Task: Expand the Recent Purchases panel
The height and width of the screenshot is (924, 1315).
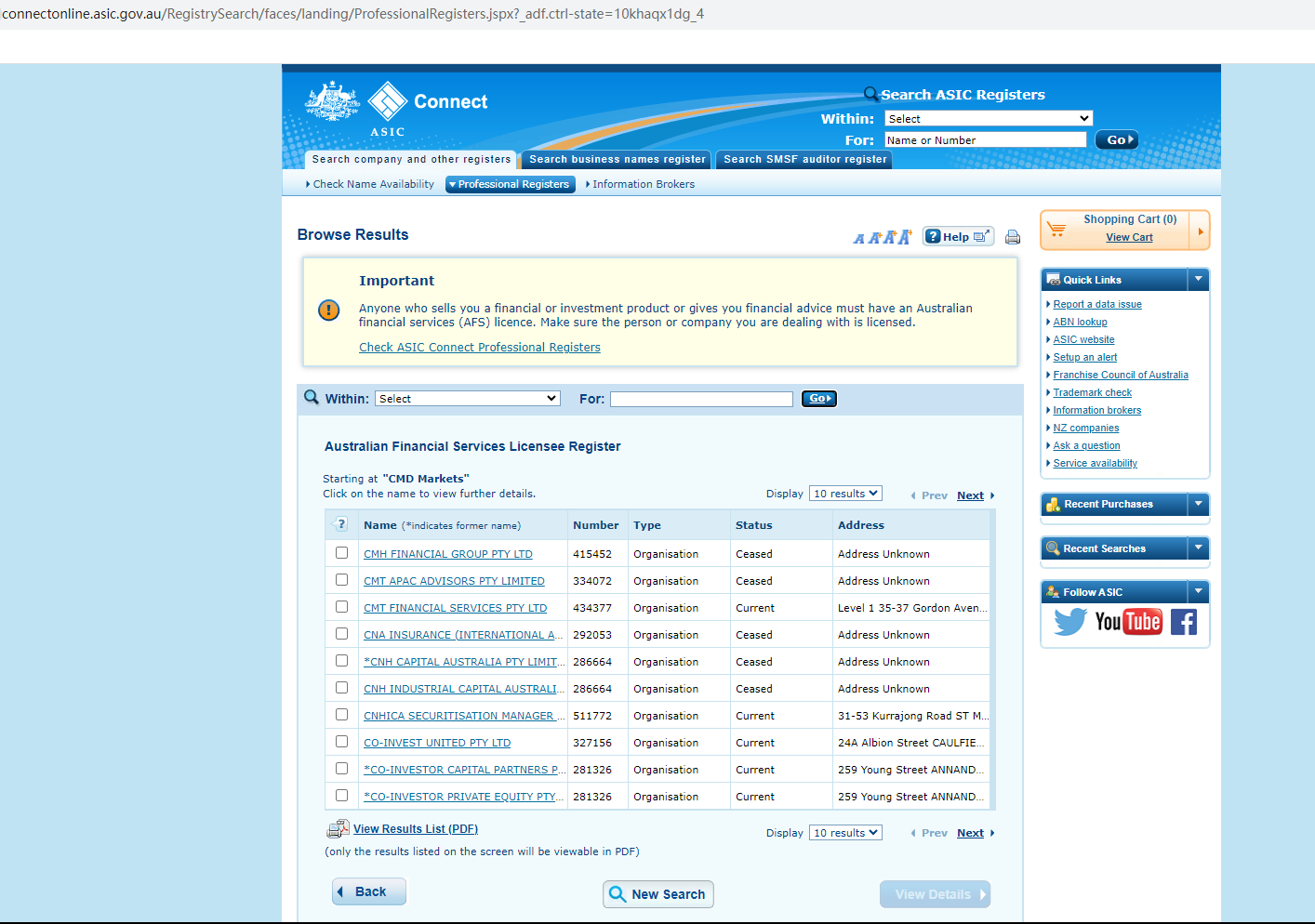Action: point(1199,504)
